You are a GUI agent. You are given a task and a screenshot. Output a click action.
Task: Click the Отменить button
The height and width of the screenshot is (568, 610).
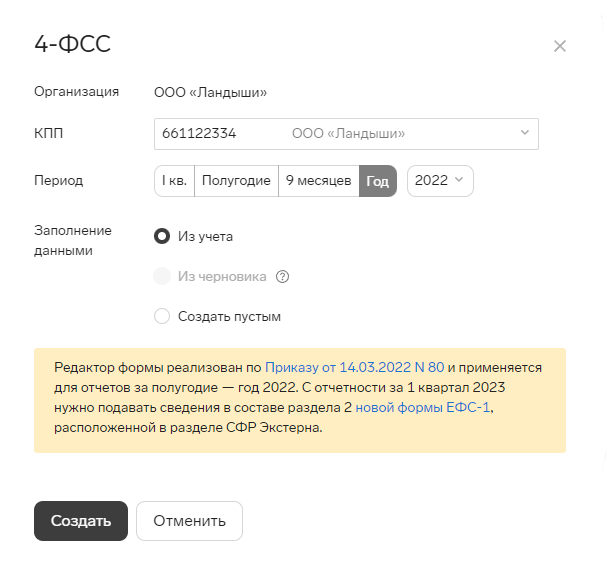(189, 521)
